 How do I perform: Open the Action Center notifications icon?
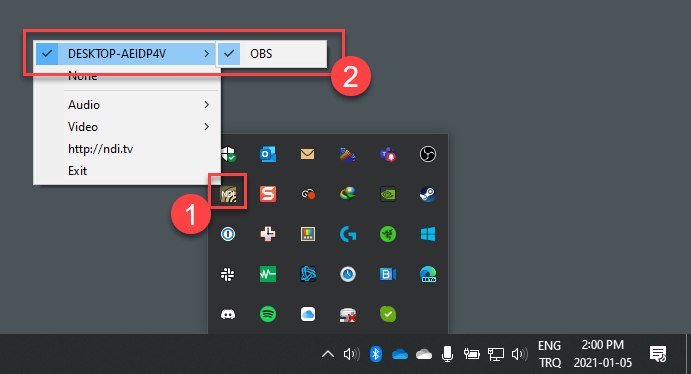pos(658,354)
